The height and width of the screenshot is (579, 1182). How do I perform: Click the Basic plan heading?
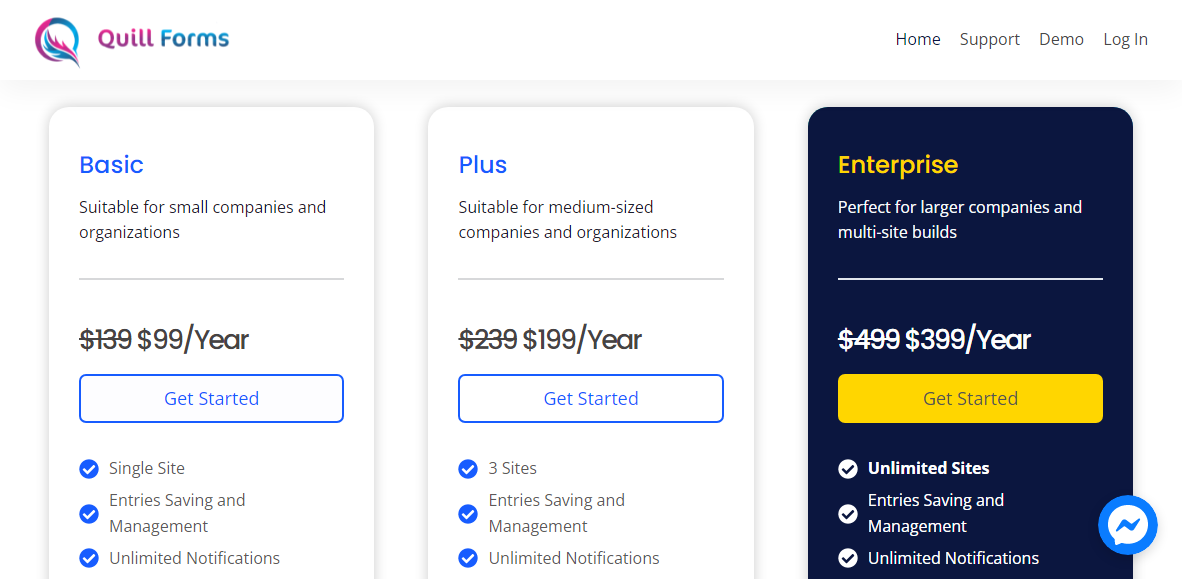111,165
